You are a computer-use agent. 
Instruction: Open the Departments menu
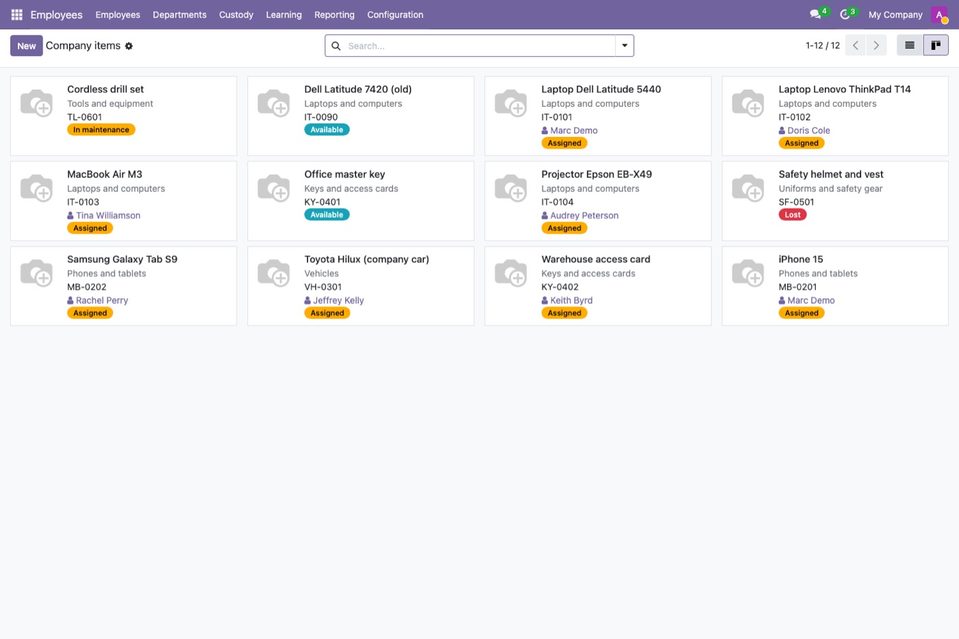pyautogui.click(x=180, y=15)
